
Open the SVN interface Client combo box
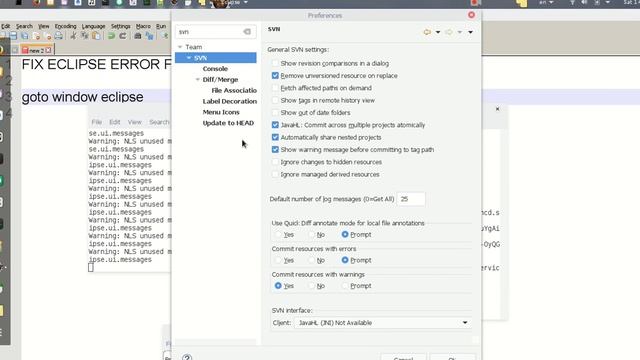click(382, 322)
